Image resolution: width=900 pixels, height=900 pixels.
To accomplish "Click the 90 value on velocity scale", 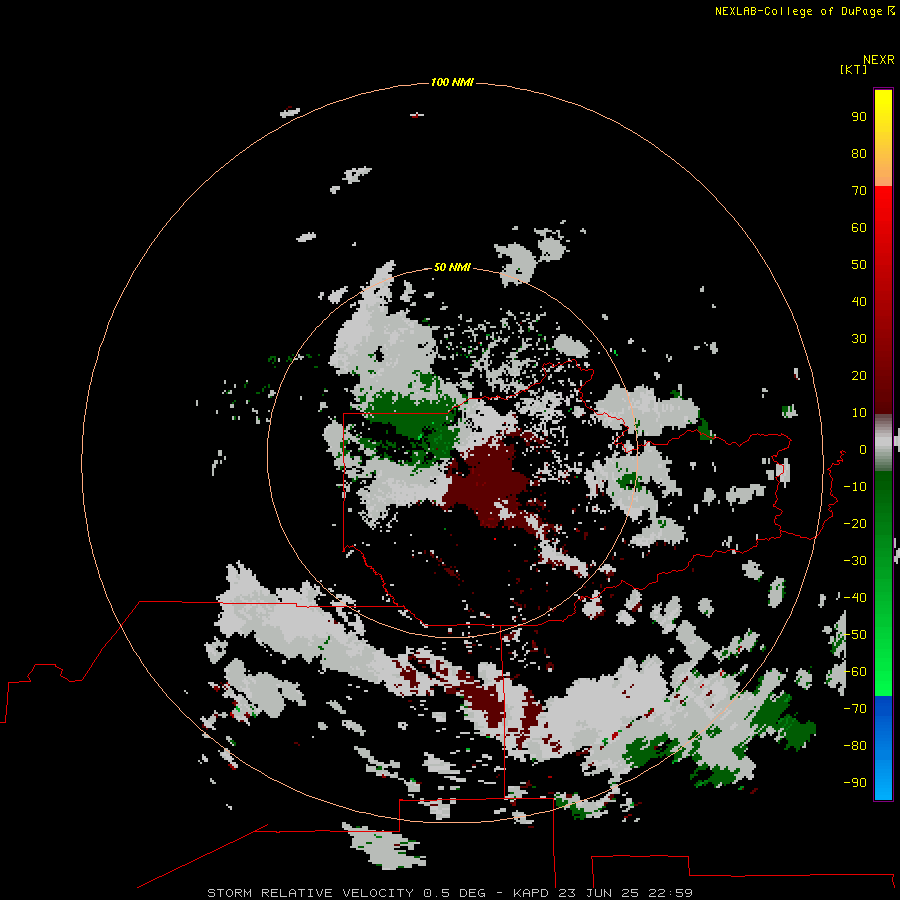I will point(859,117).
